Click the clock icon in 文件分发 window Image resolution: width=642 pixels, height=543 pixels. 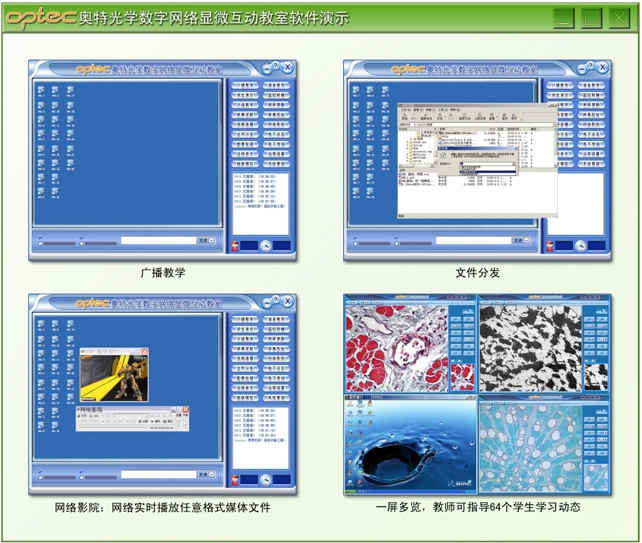581,245
